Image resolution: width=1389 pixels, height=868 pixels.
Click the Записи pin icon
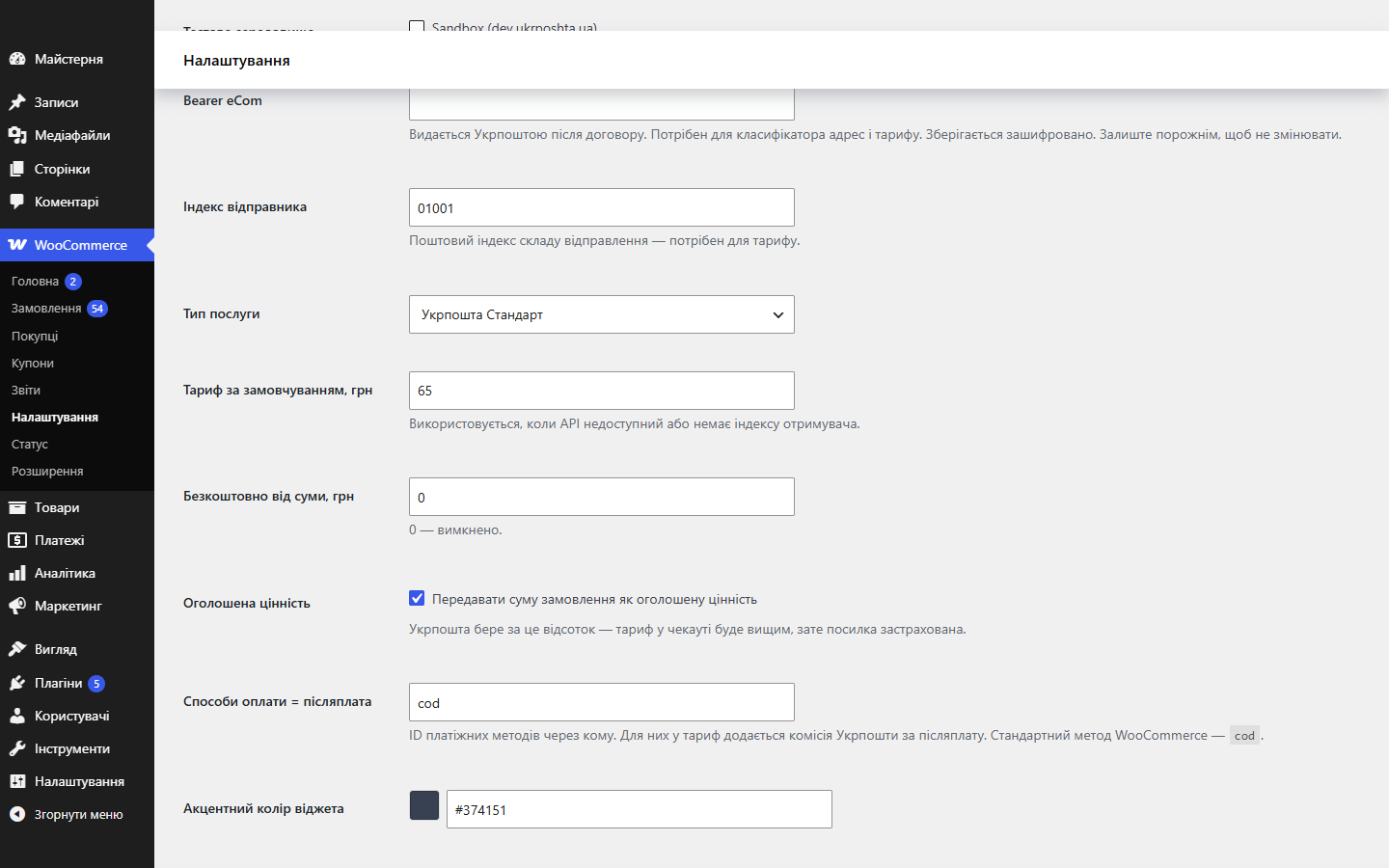[x=17, y=102]
